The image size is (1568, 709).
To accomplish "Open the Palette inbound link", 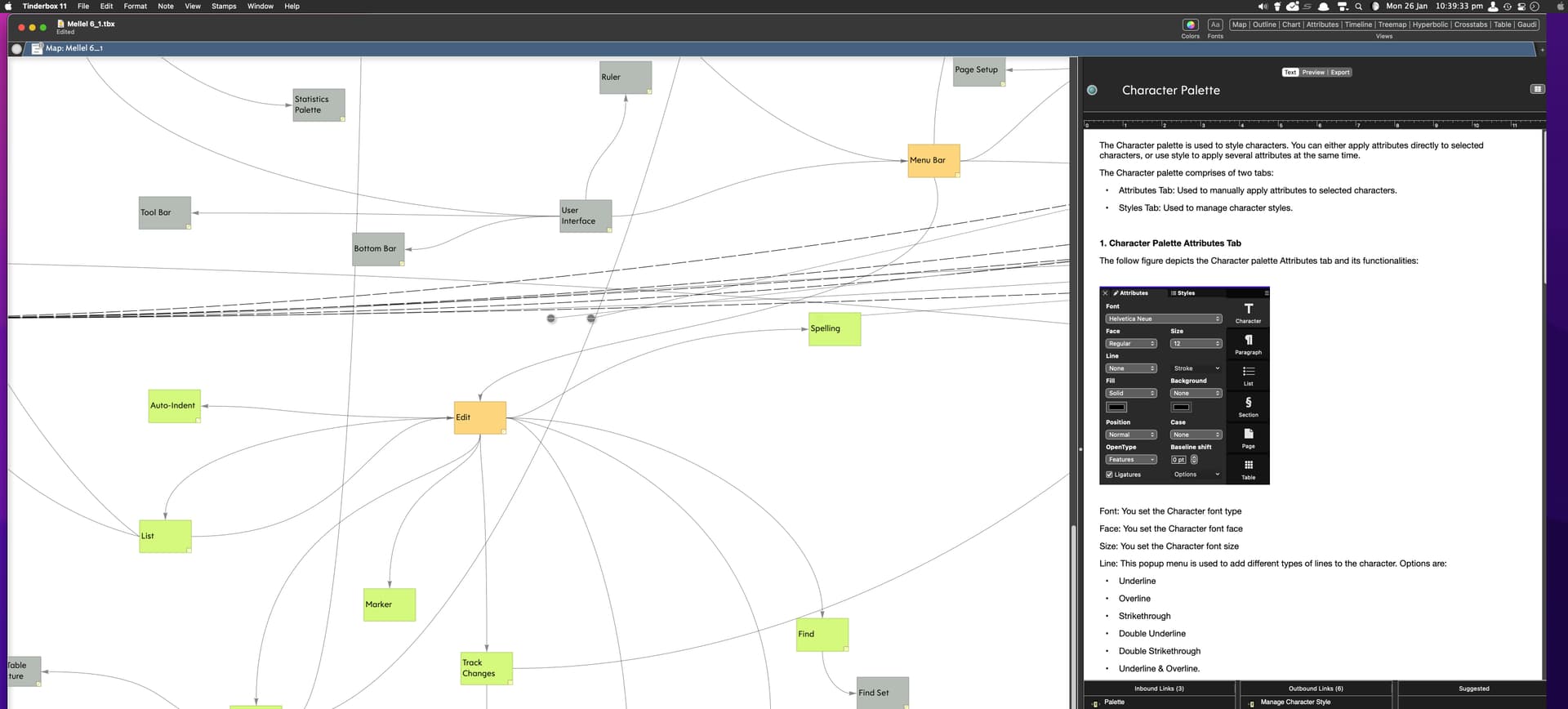I will 1114,702.
